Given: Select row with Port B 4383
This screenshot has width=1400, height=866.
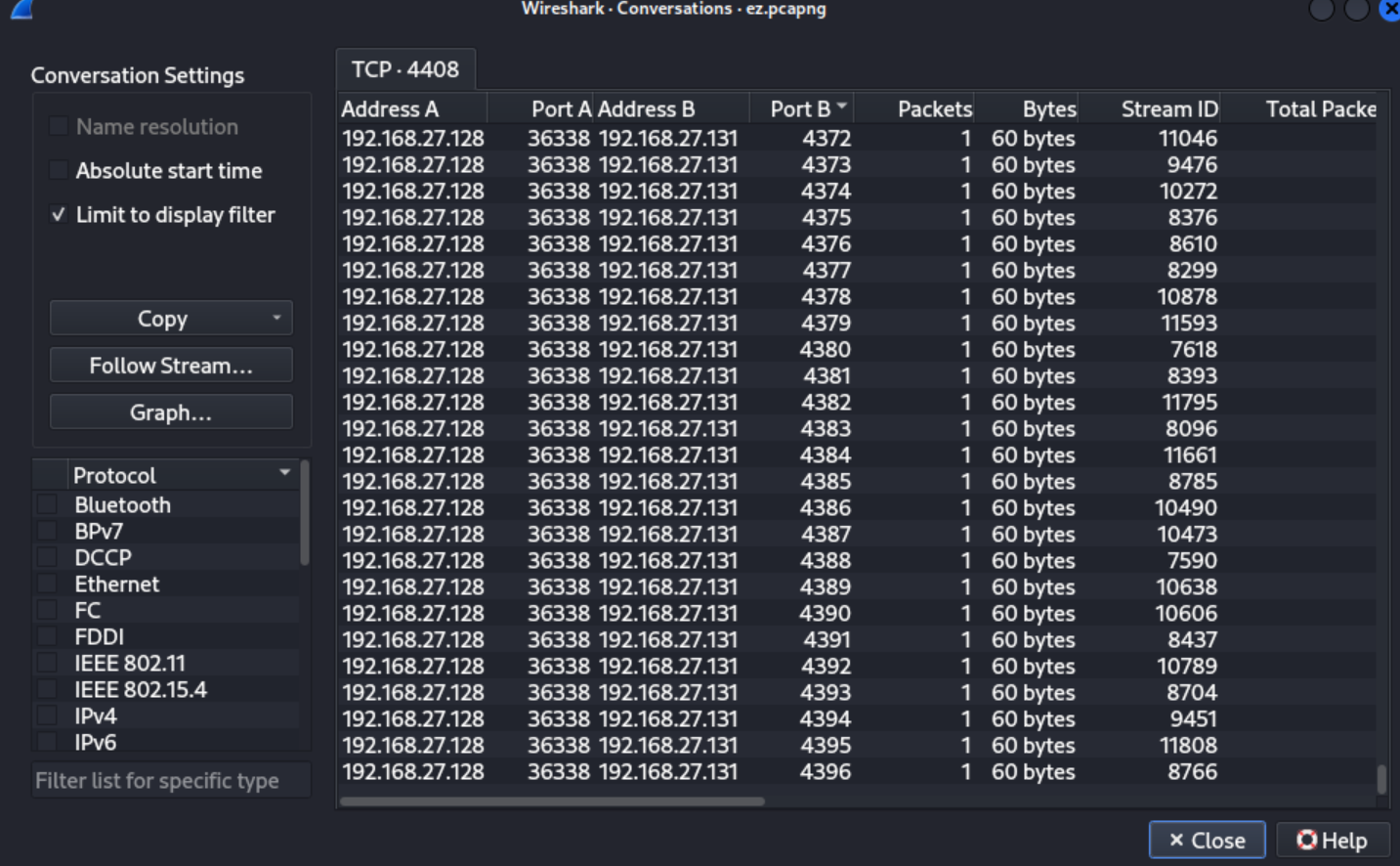Looking at the screenshot, I should [x=858, y=428].
